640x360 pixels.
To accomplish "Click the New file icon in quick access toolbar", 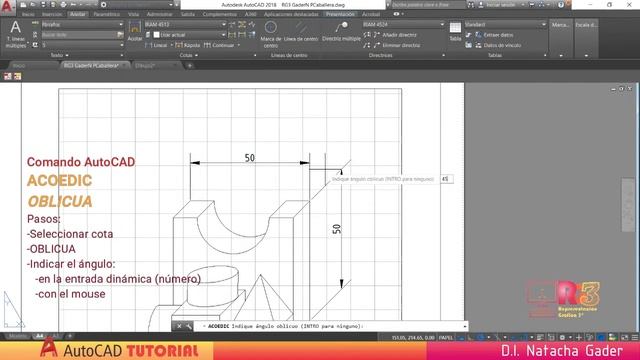I will [x=24, y=5].
